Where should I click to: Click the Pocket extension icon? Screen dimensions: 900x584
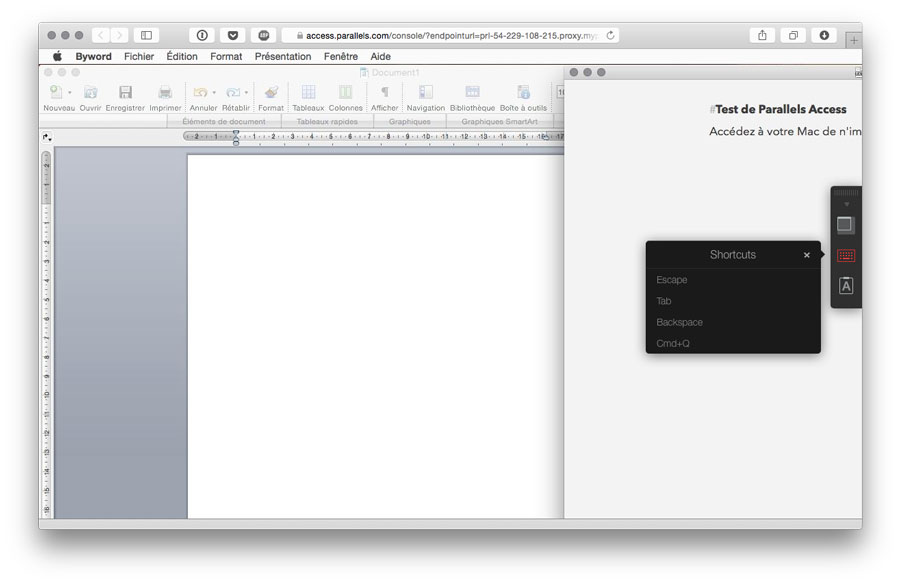point(233,36)
